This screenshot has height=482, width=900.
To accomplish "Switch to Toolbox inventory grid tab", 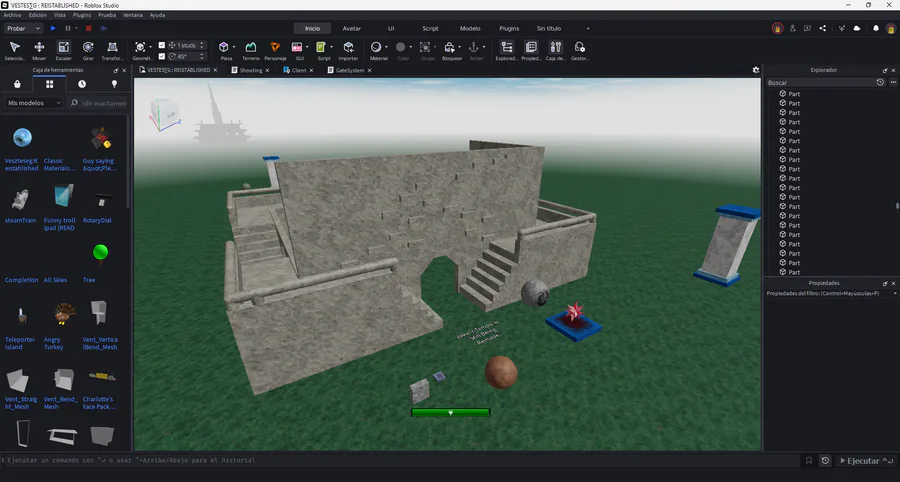I will pyautogui.click(x=49, y=84).
